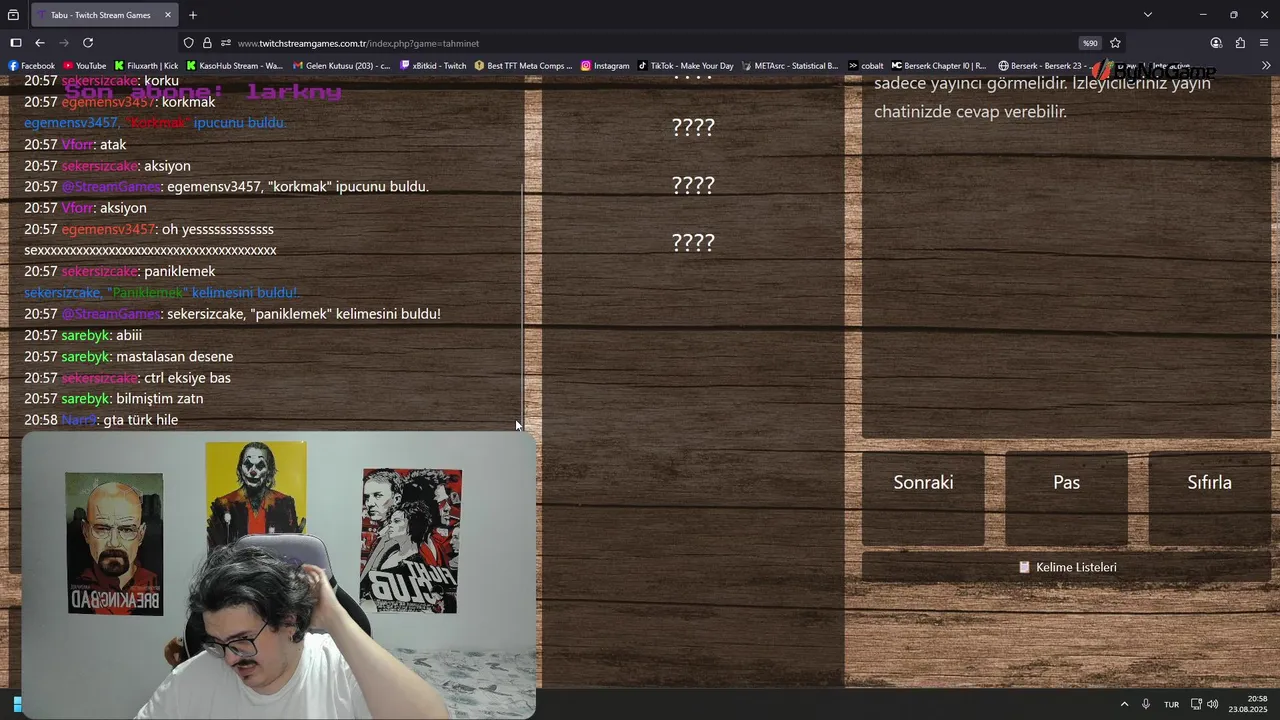Open network status tray icon
Image resolution: width=1280 pixels, height=720 pixels.
tap(1196, 704)
